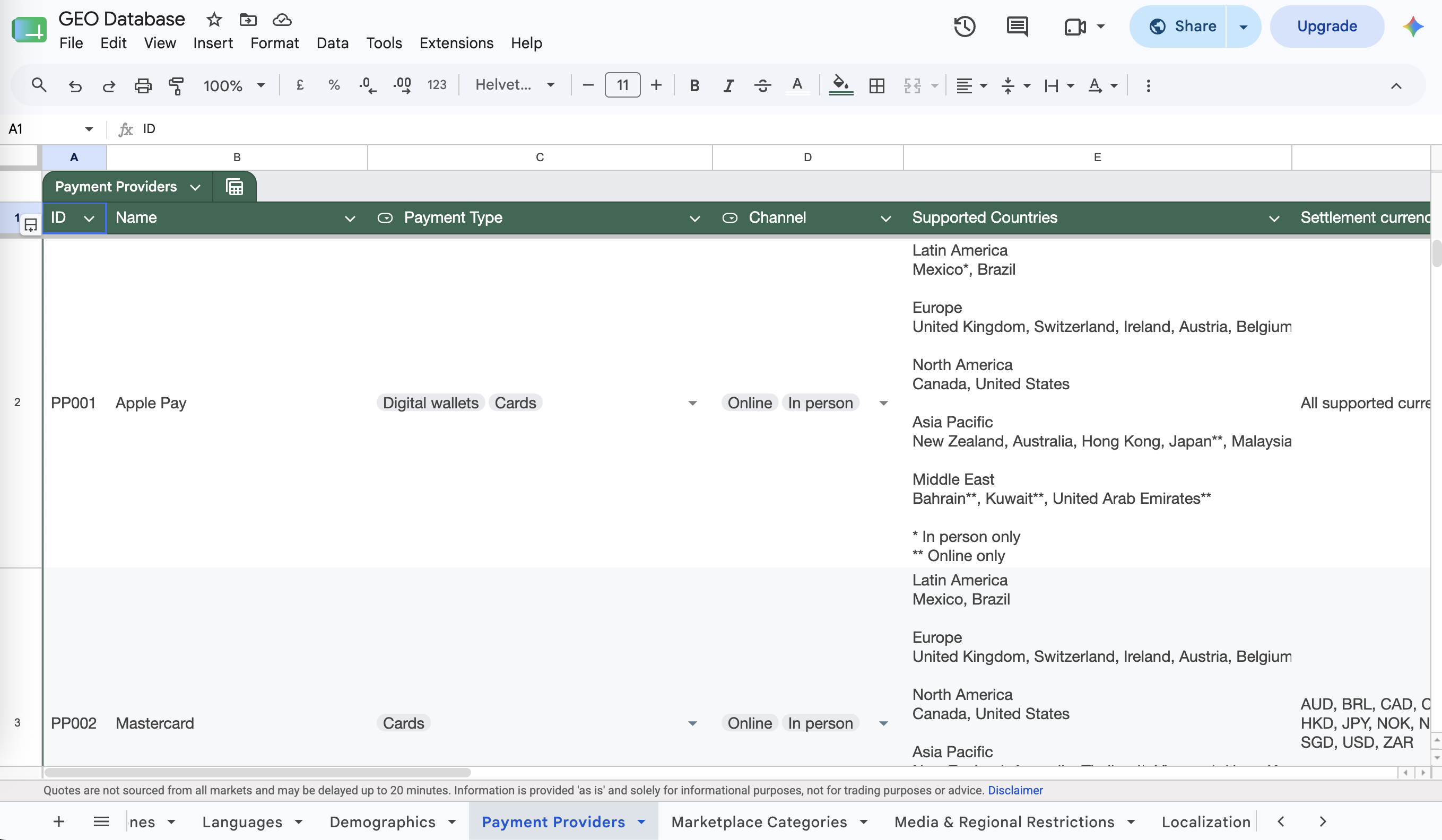The image size is (1442, 840).
Task: Open comments panel icon
Action: 1017,27
